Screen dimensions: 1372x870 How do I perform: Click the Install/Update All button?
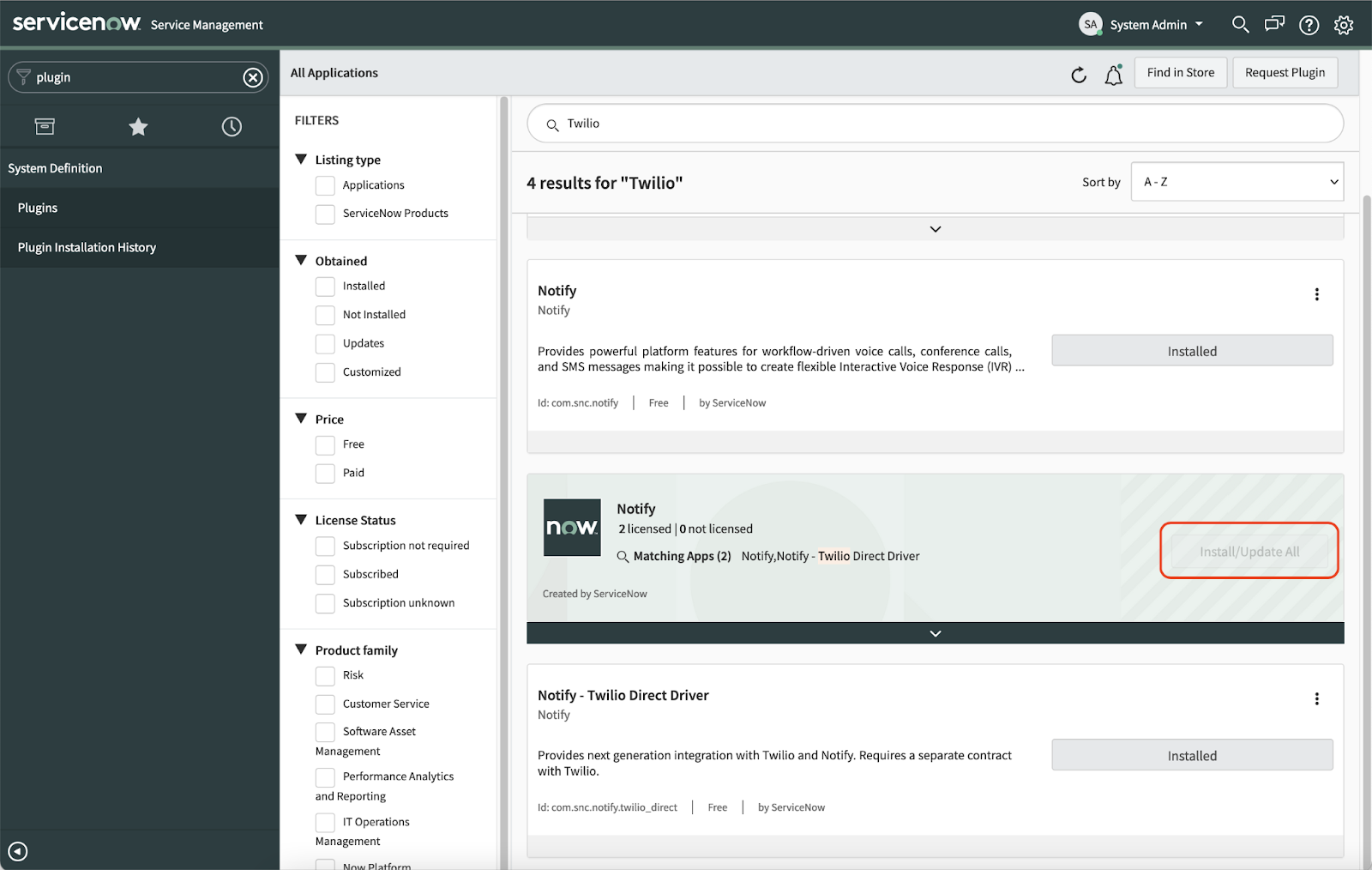point(1249,551)
